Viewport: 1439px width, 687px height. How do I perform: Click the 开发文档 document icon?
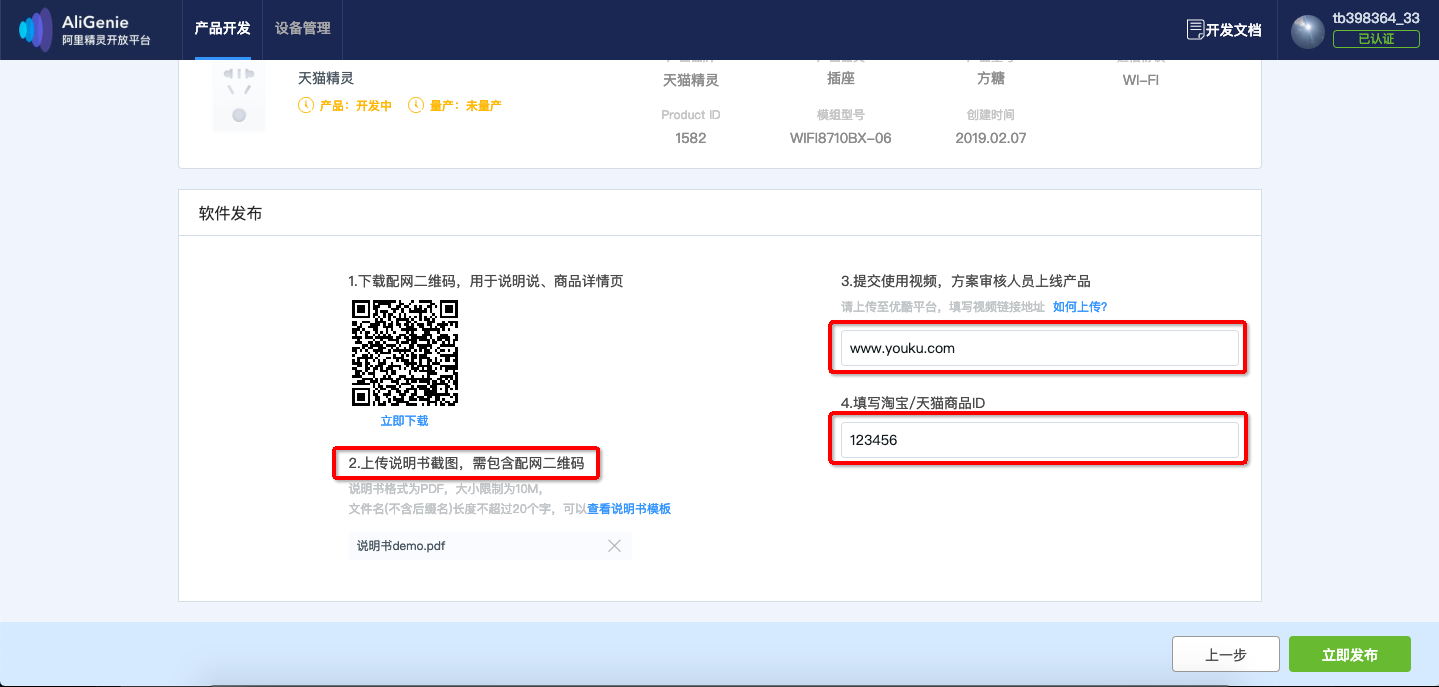(1195, 29)
